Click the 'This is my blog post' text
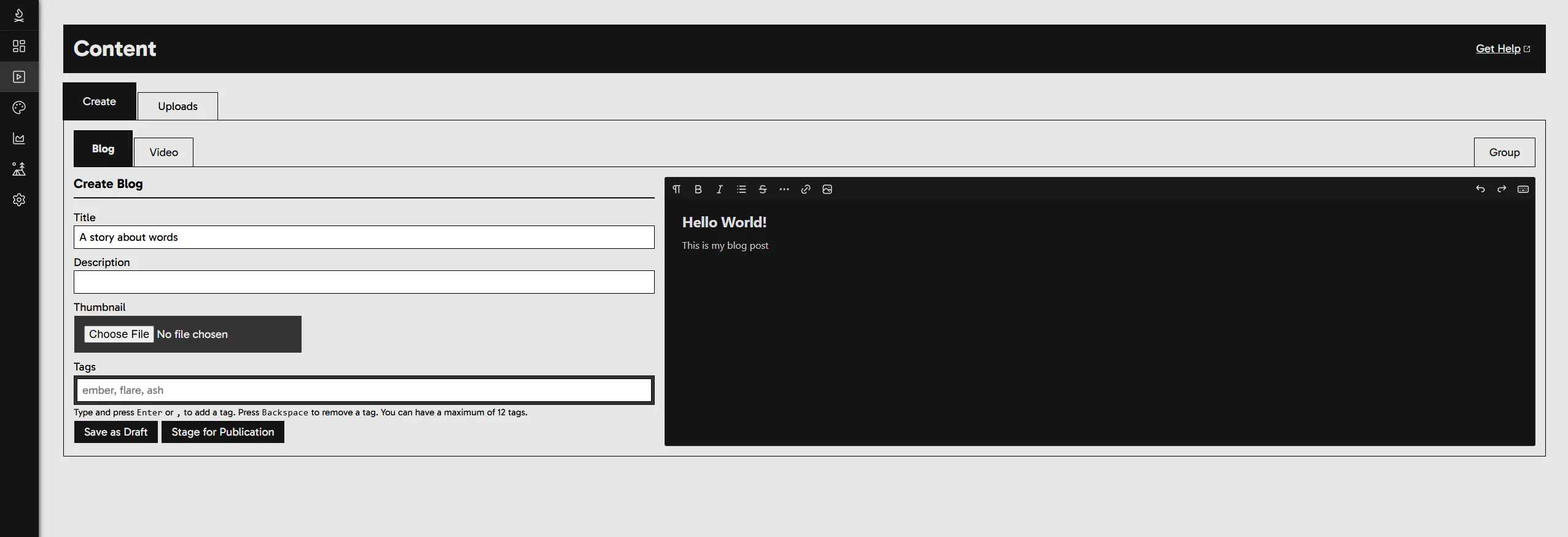Image resolution: width=1568 pixels, height=537 pixels. pyautogui.click(x=725, y=245)
